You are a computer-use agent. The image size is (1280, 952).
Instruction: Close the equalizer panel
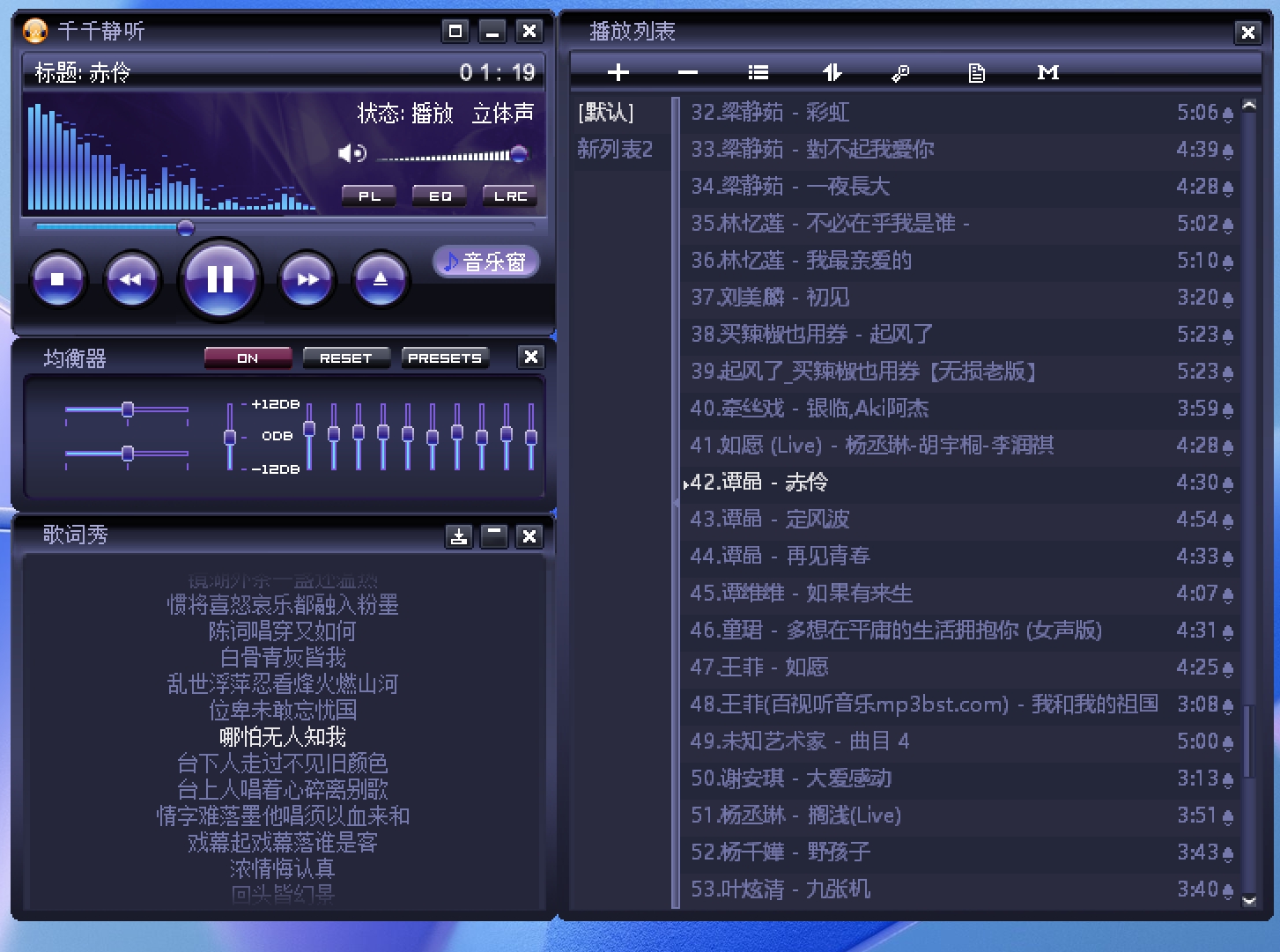(x=530, y=357)
